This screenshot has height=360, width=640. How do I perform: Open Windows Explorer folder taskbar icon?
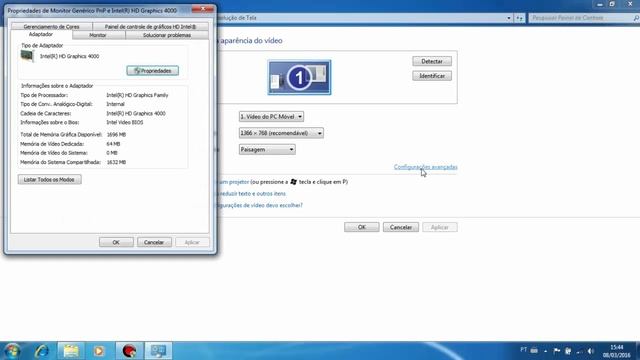(71, 351)
